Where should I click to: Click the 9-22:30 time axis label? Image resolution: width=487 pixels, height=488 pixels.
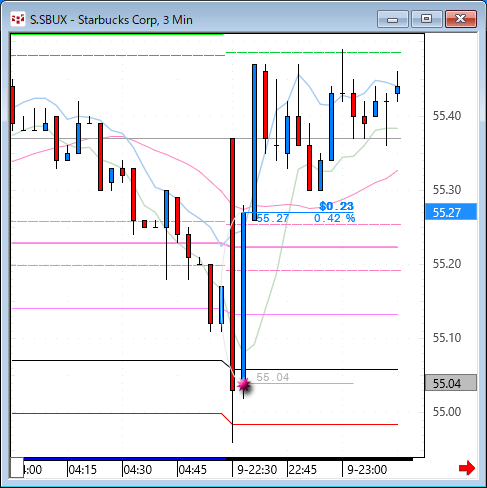click(257, 470)
